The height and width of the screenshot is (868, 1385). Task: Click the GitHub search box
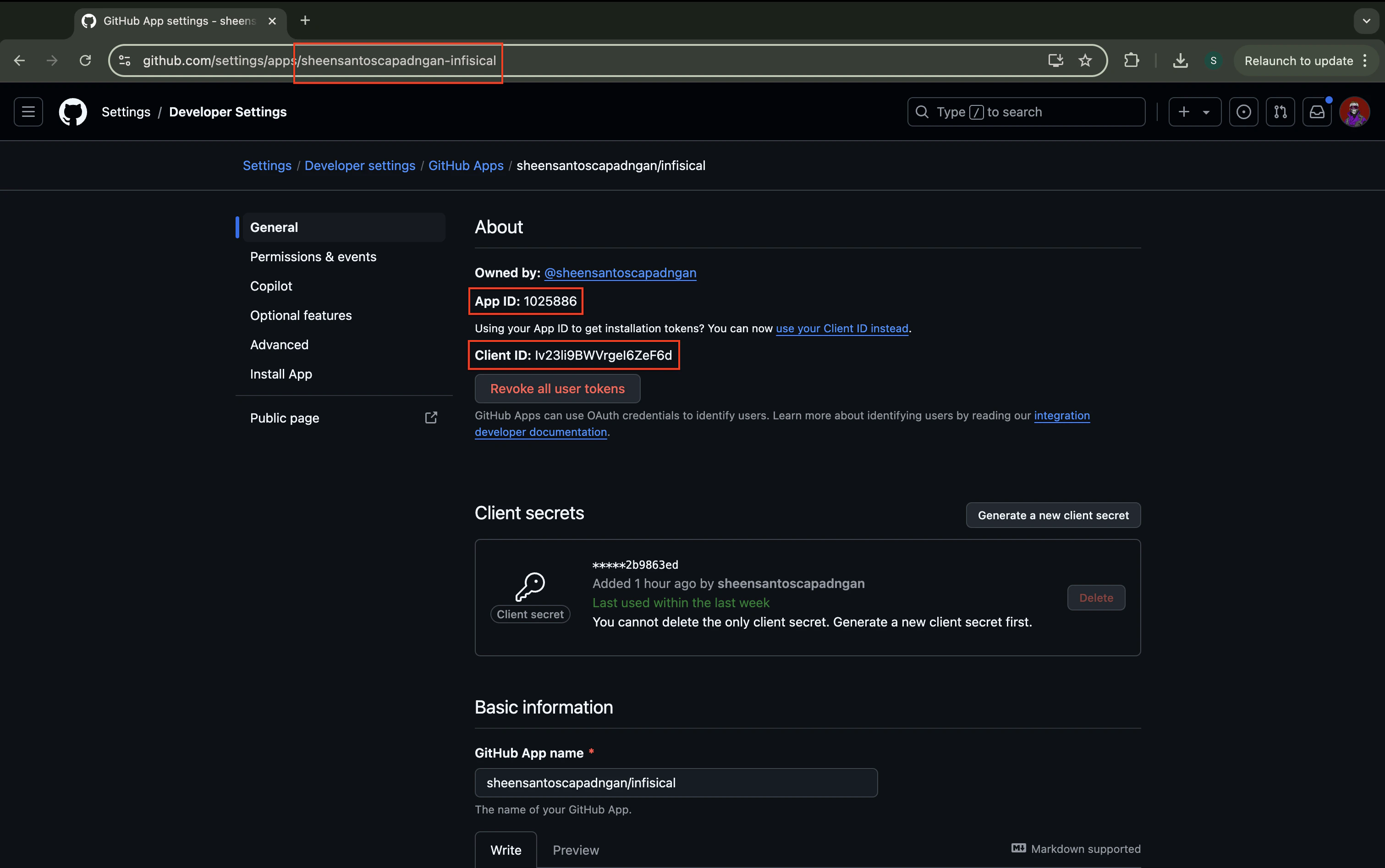(1026, 112)
